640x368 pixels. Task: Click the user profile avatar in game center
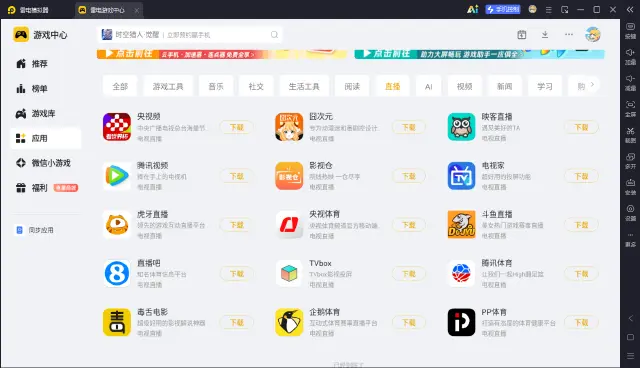(592, 35)
